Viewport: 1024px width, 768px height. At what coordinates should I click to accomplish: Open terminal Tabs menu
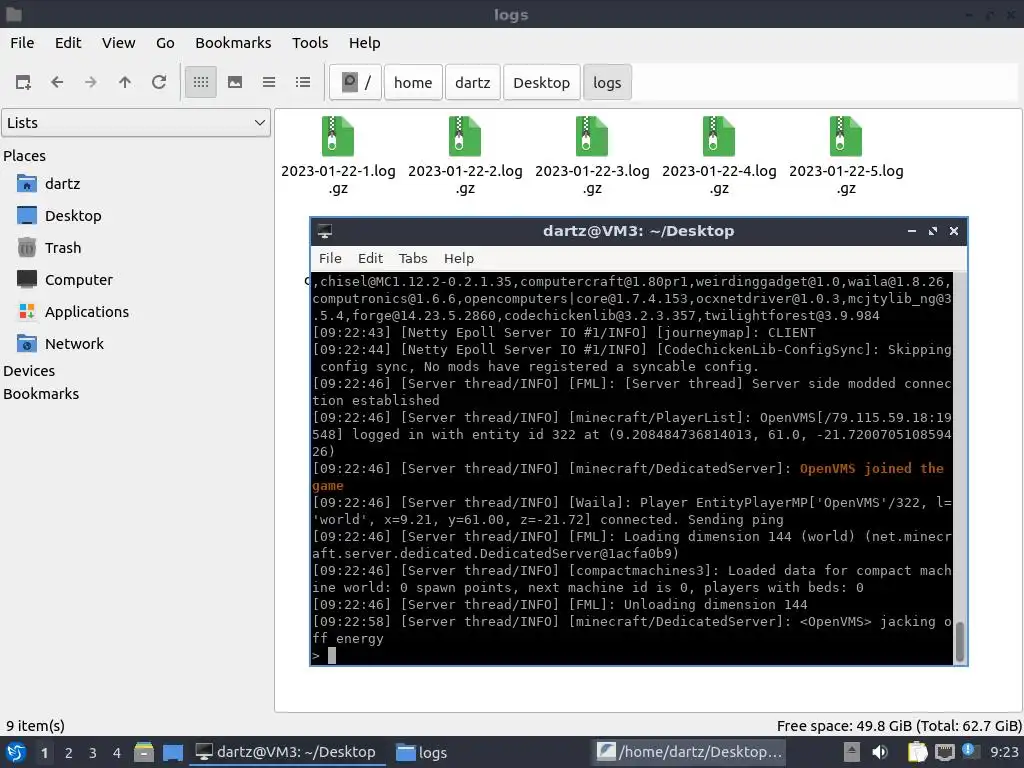click(x=413, y=259)
